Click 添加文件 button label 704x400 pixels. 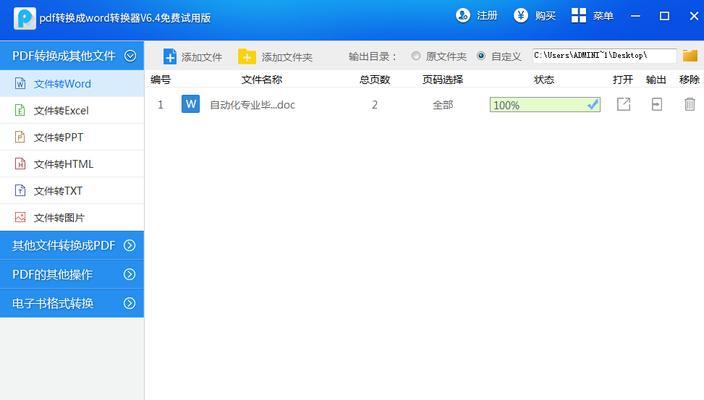pyautogui.click(x=202, y=57)
